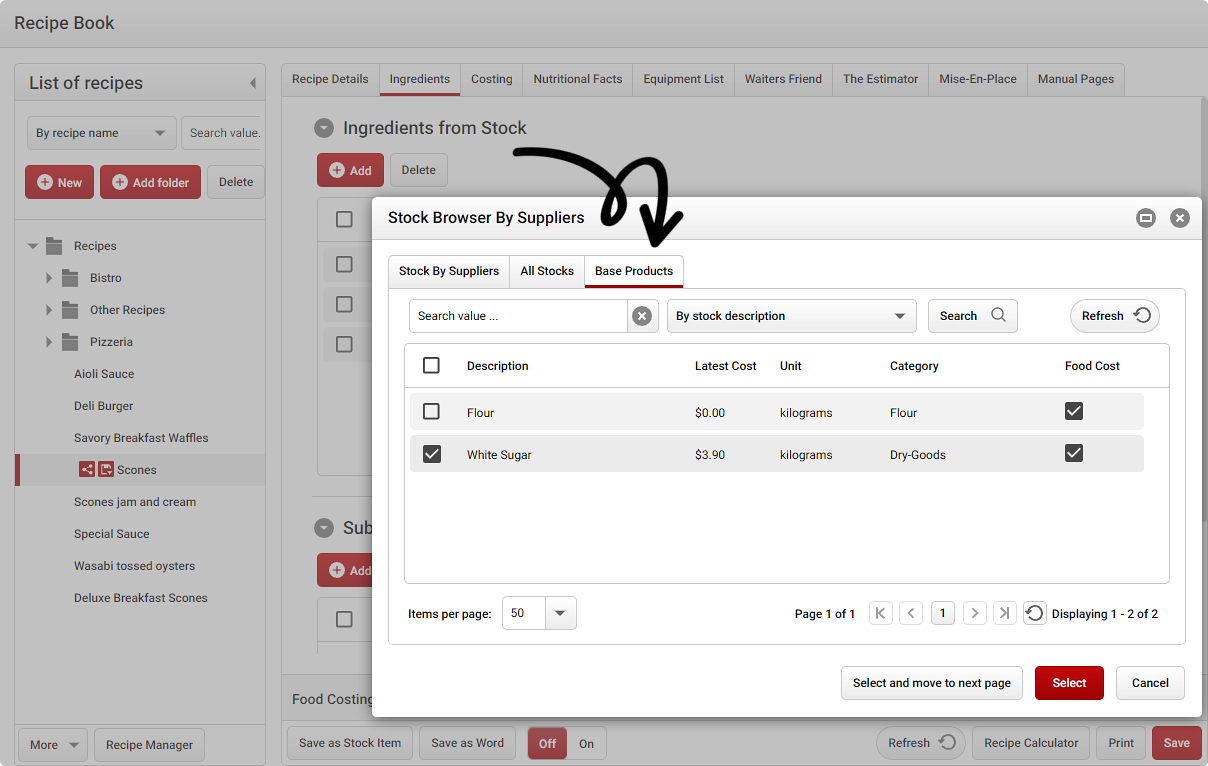The image size is (1208, 766).
Task: Toggle Food Cost checkbox for Flour
Action: coord(1074,411)
